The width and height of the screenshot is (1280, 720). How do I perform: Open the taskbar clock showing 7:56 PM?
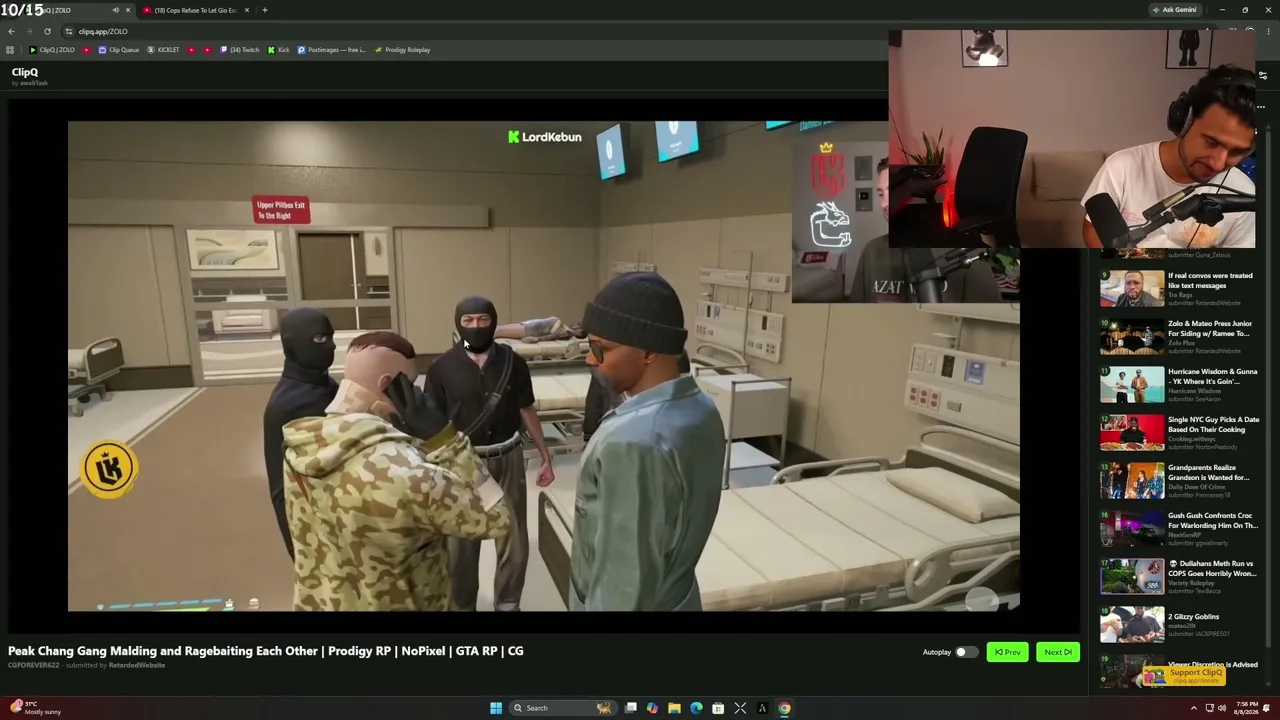coord(1246,708)
